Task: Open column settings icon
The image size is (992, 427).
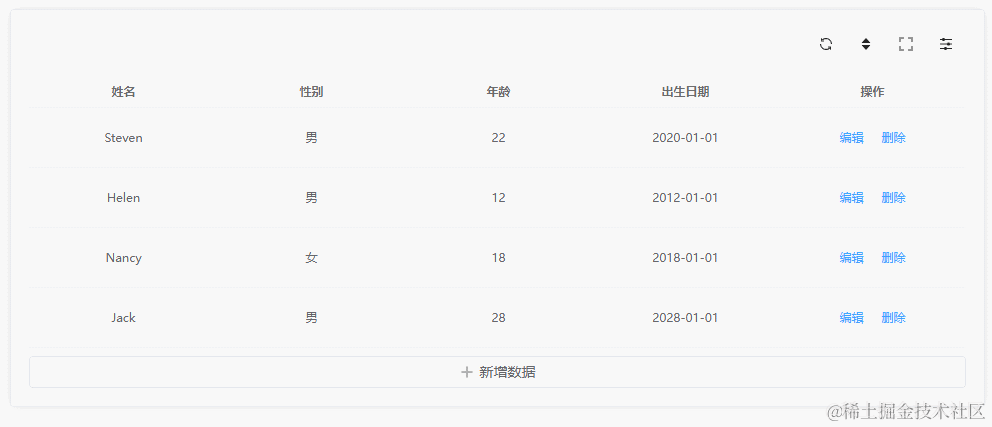Action: 946,44
